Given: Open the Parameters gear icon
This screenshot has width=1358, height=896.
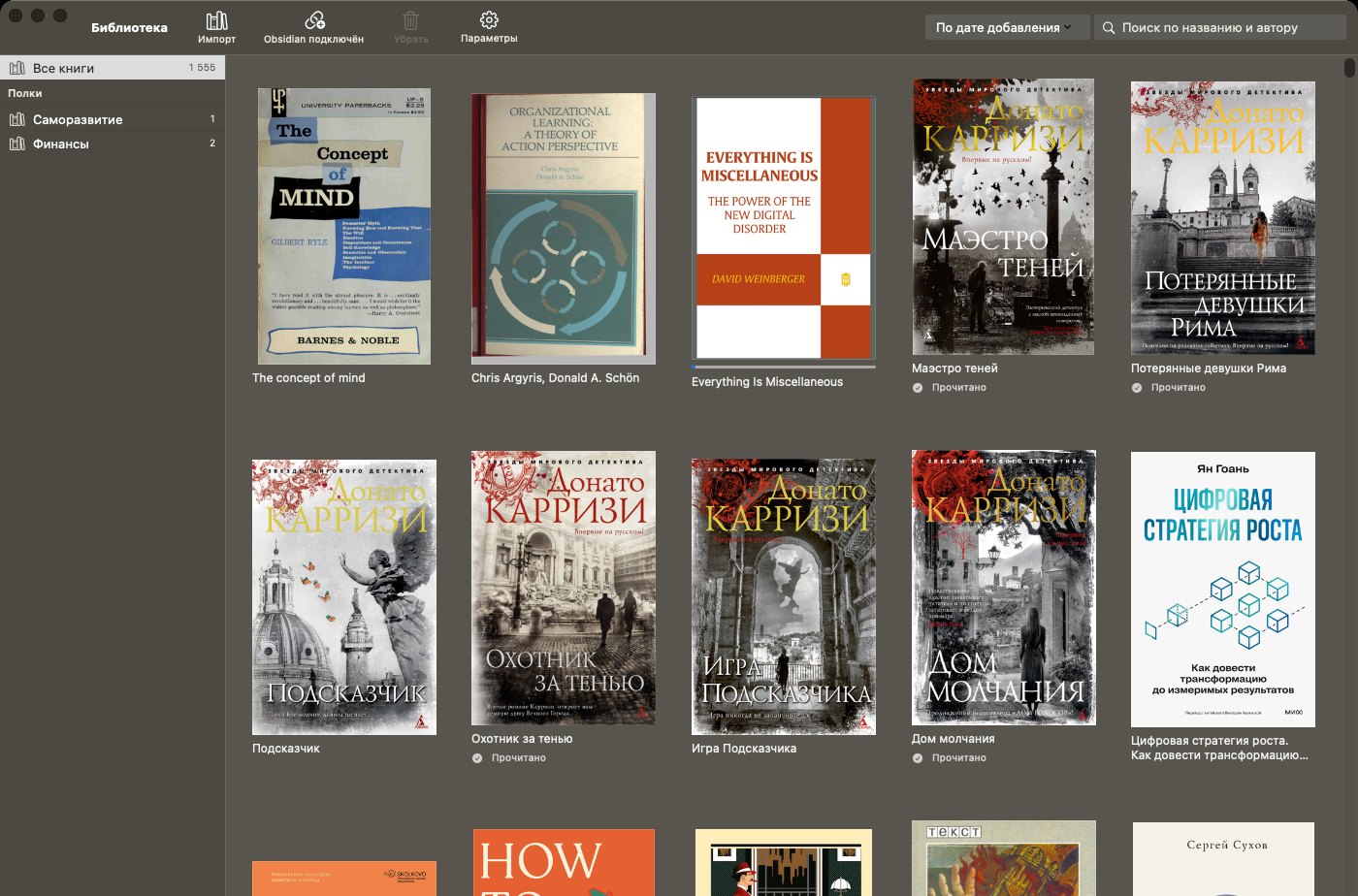Looking at the screenshot, I should click(x=489, y=20).
